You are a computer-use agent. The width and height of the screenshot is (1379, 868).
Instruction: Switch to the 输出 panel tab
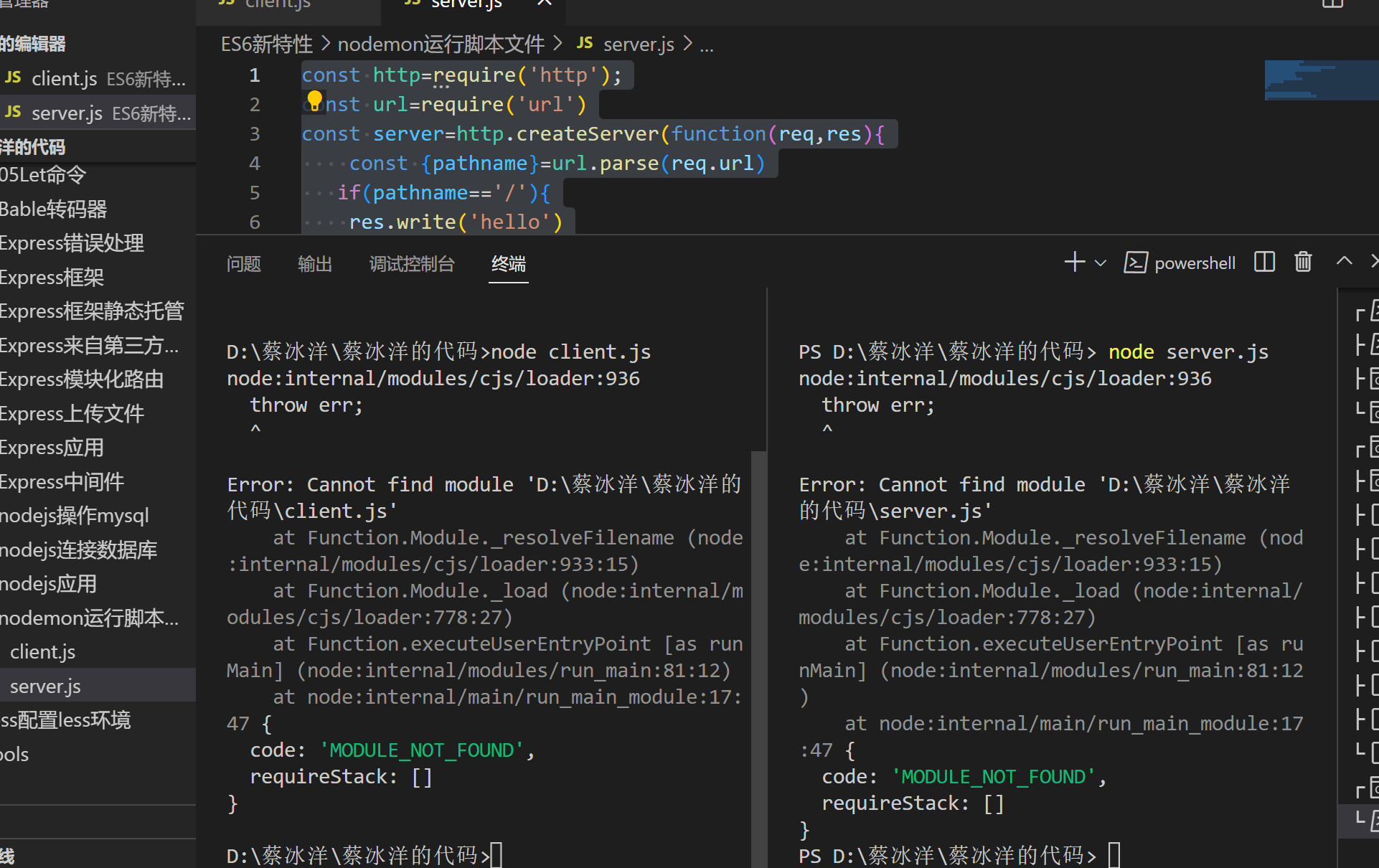[x=315, y=264]
